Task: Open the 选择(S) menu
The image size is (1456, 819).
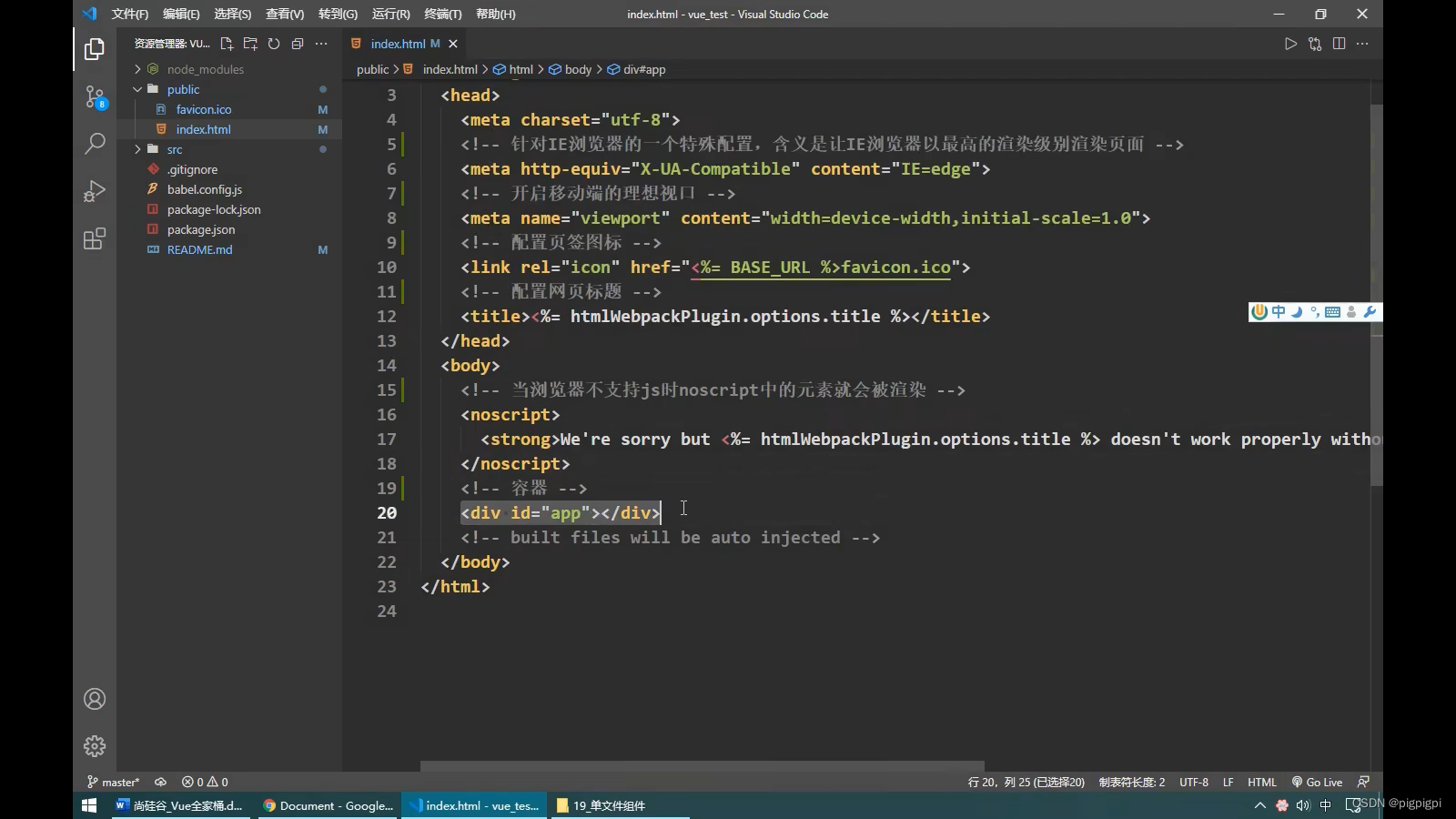Action: click(232, 14)
